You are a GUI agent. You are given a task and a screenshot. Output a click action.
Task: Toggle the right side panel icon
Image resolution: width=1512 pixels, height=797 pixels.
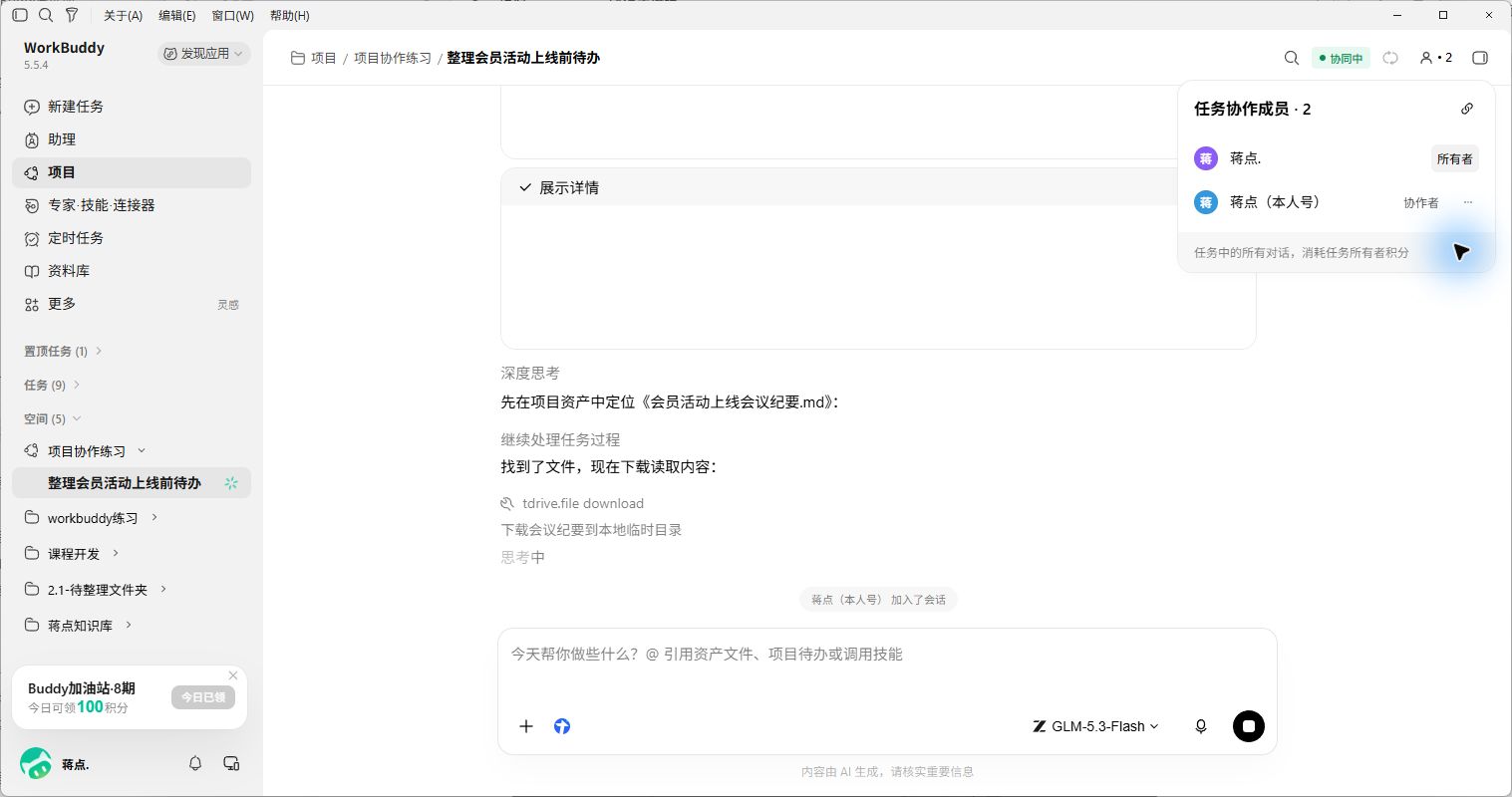[x=1480, y=58]
